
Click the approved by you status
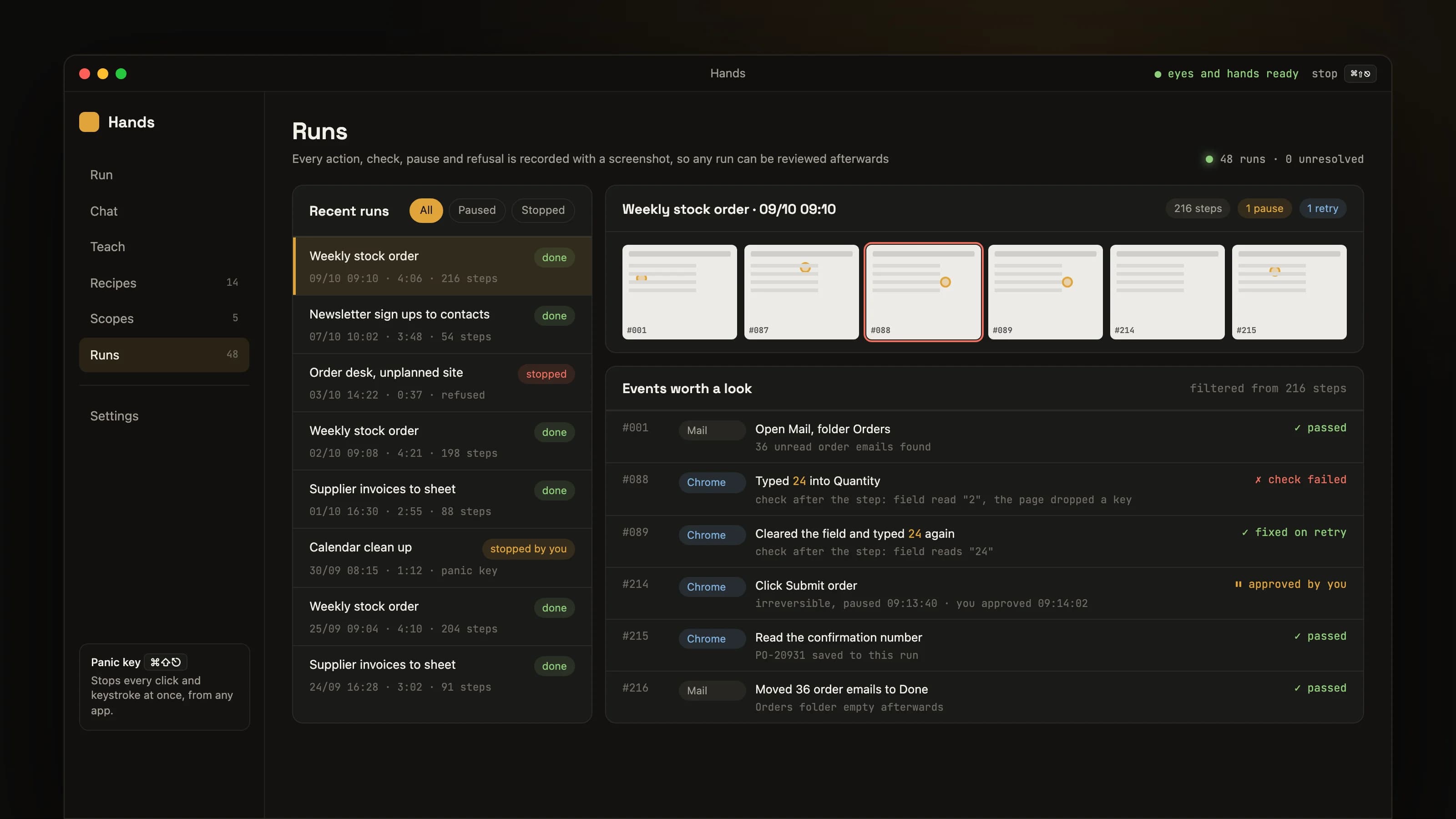(1290, 584)
